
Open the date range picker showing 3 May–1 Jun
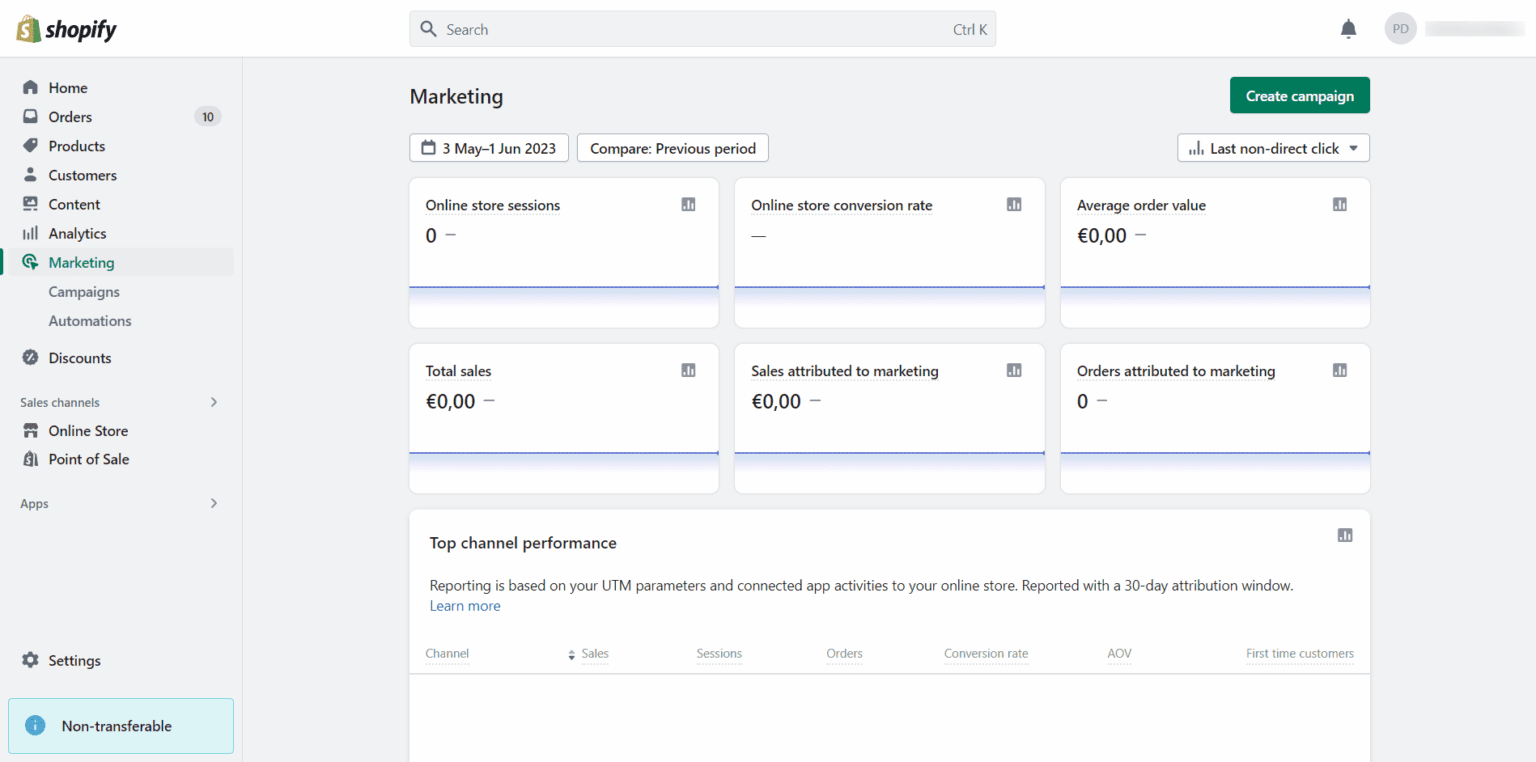click(489, 147)
